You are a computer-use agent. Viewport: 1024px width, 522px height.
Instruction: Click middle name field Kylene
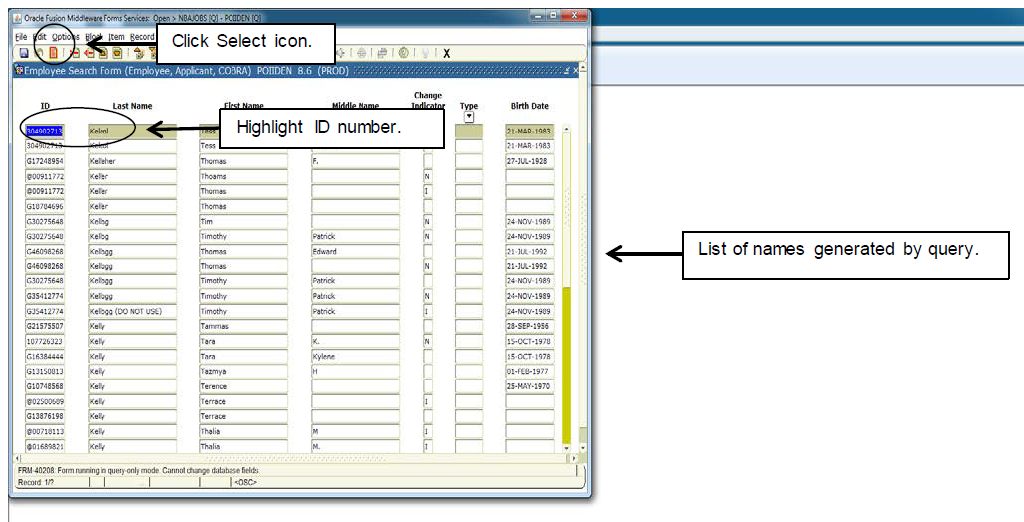tap(354, 356)
